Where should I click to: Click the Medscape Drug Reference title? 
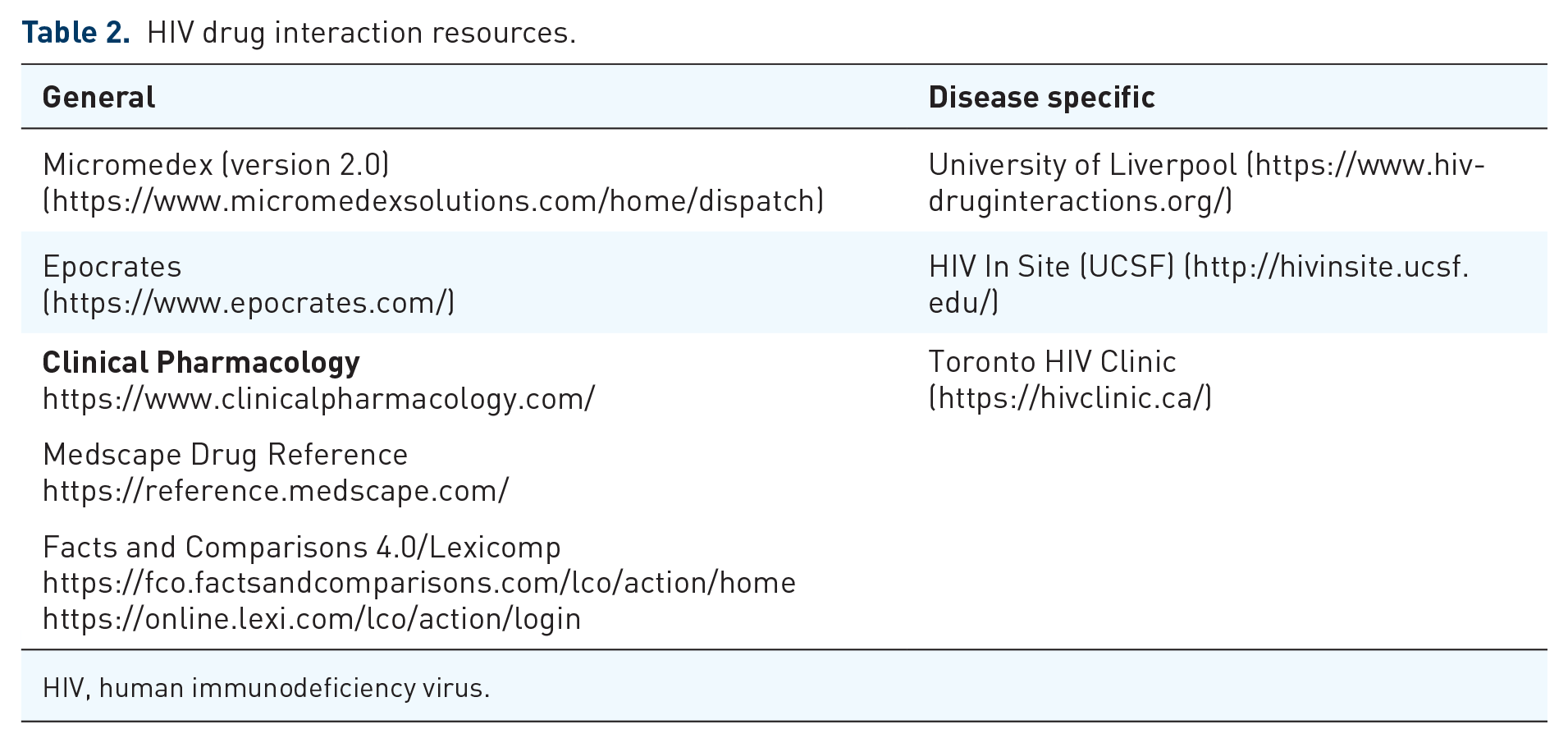(225, 455)
